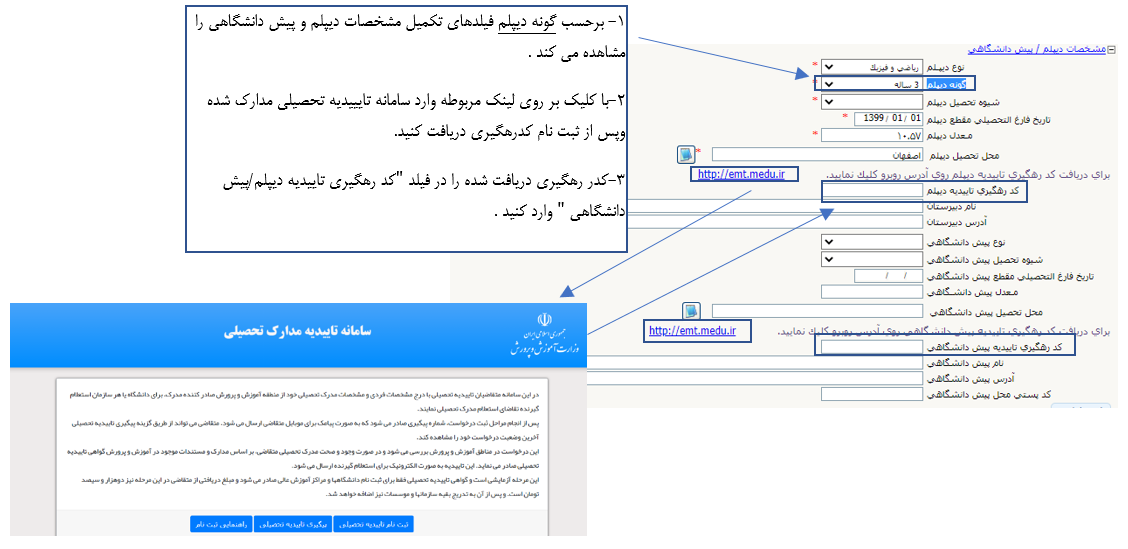Open the نوع دیپلم dropdown
Viewport: 1128px width, 549px height.
pos(872,68)
